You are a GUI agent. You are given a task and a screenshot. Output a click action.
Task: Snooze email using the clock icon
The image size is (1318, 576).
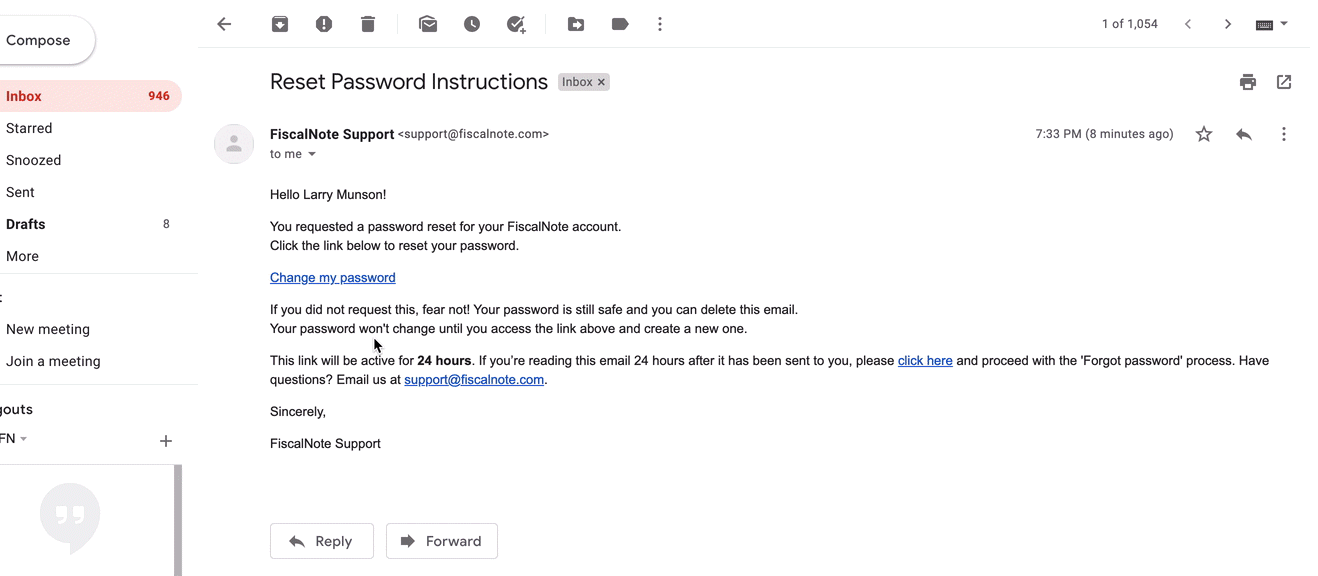[472, 24]
